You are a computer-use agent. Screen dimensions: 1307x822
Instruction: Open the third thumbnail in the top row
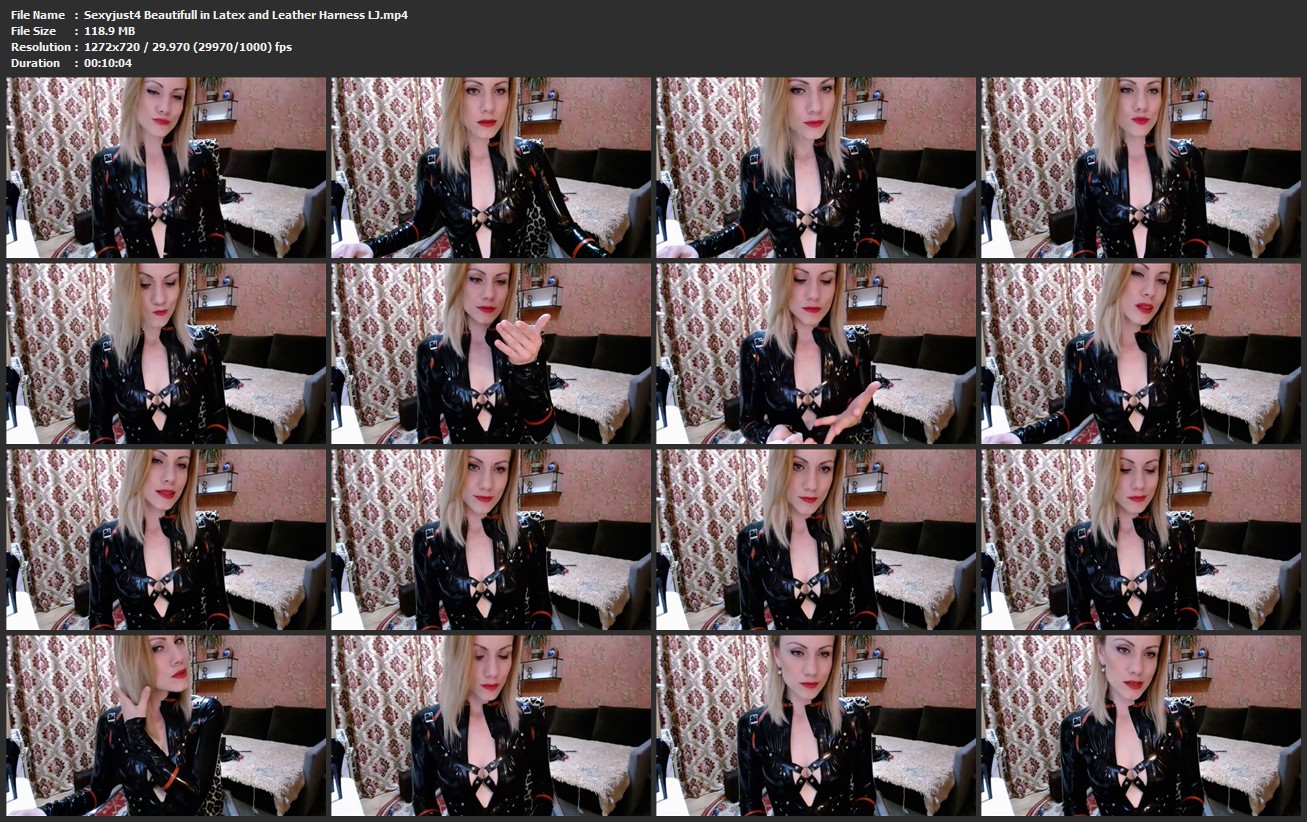tap(817, 168)
